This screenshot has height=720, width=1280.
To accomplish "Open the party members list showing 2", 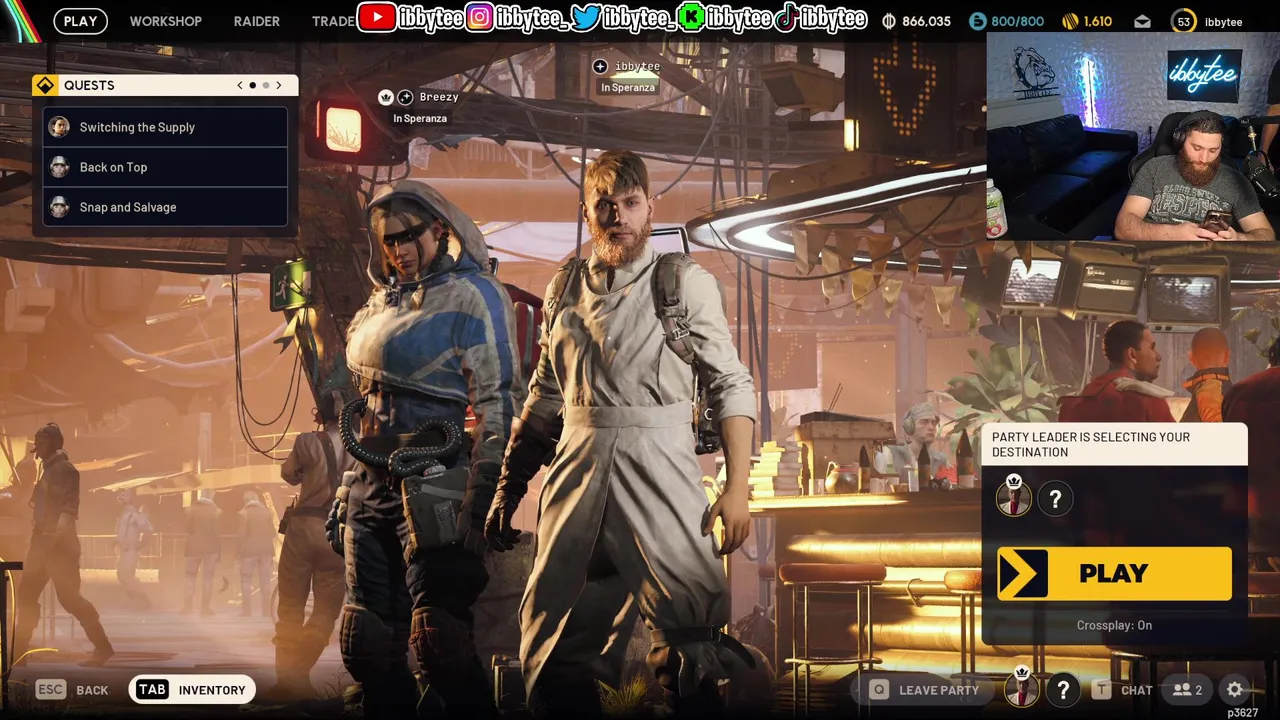I will [1188, 689].
